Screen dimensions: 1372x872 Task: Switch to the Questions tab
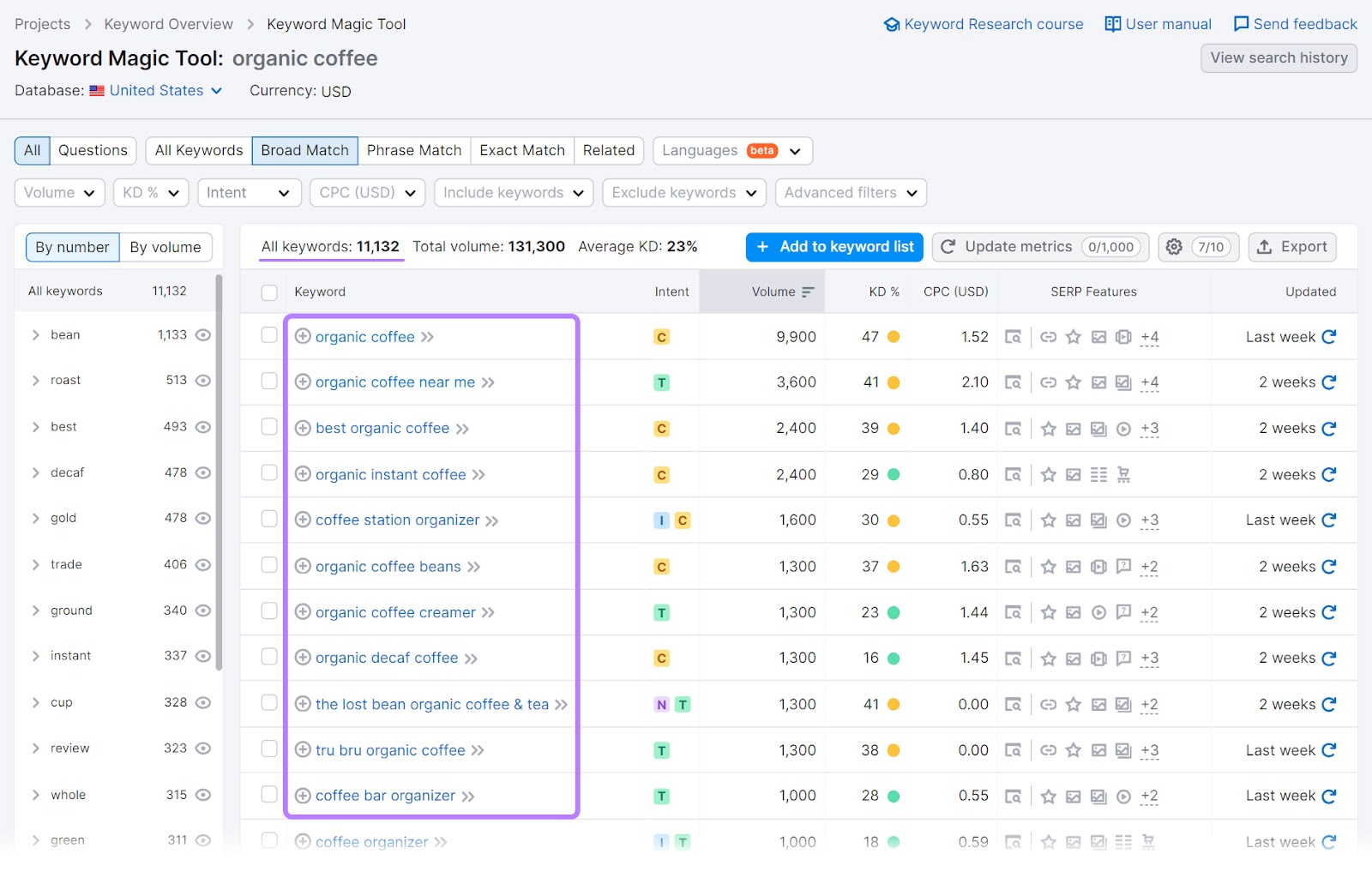click(93, 151)
